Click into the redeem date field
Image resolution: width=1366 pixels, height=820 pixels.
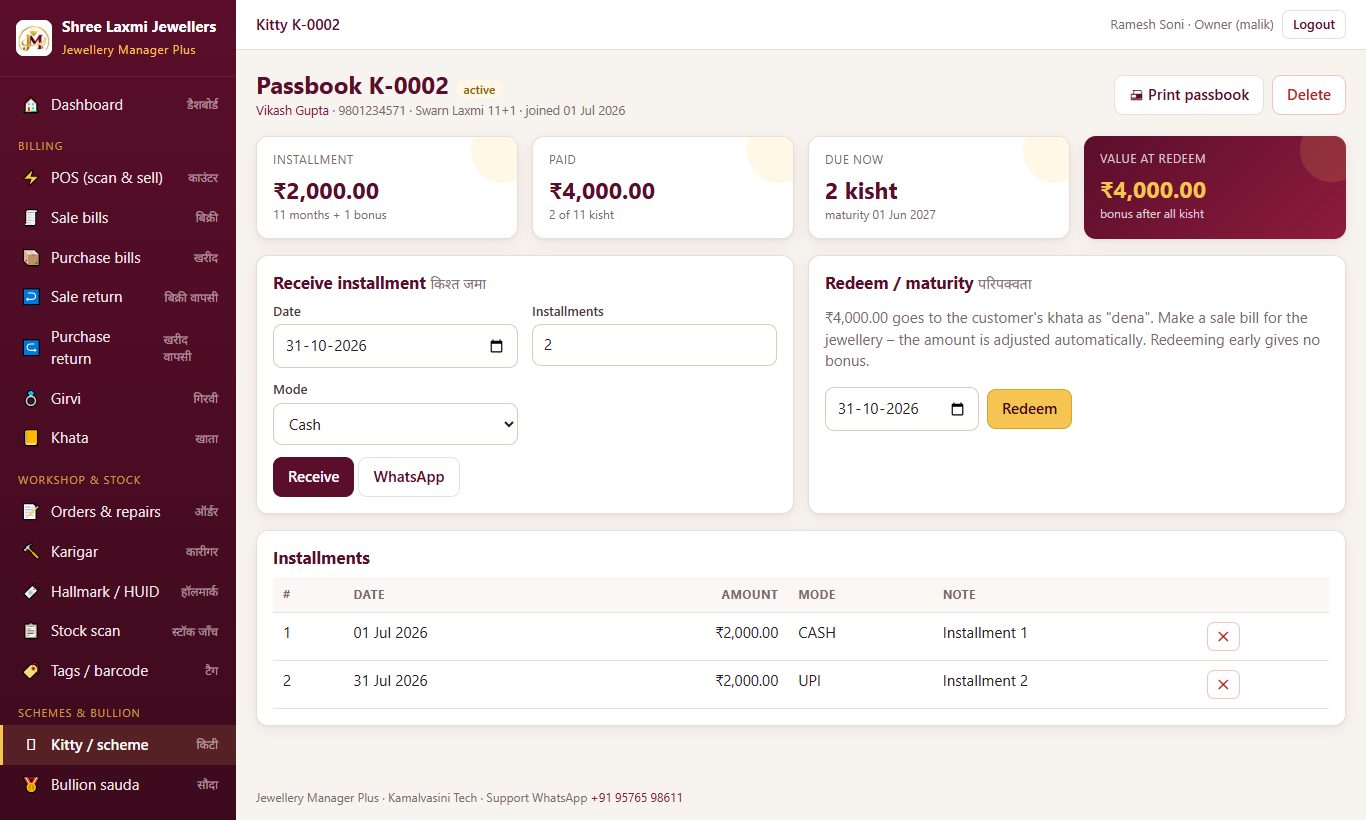tap(901, 409)
